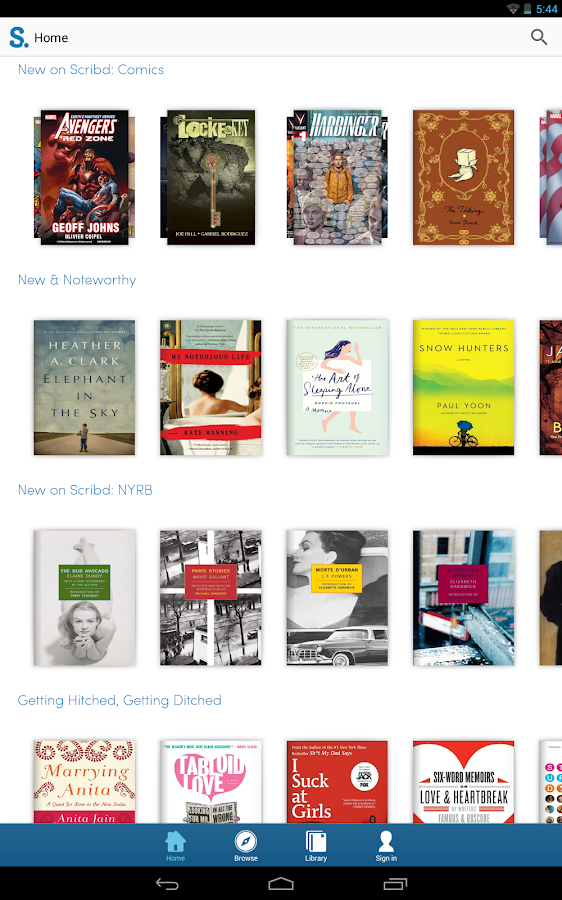The width and height of the screenshot is (562, 900).
Task: Open the New & Noteworthy section heading
Action: click(77, 280)
